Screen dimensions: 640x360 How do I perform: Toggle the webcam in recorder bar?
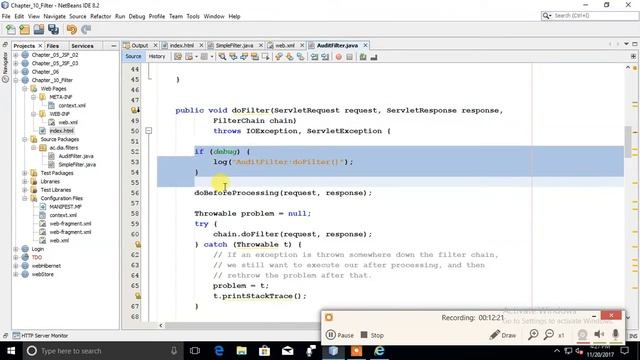pos(582,335)
